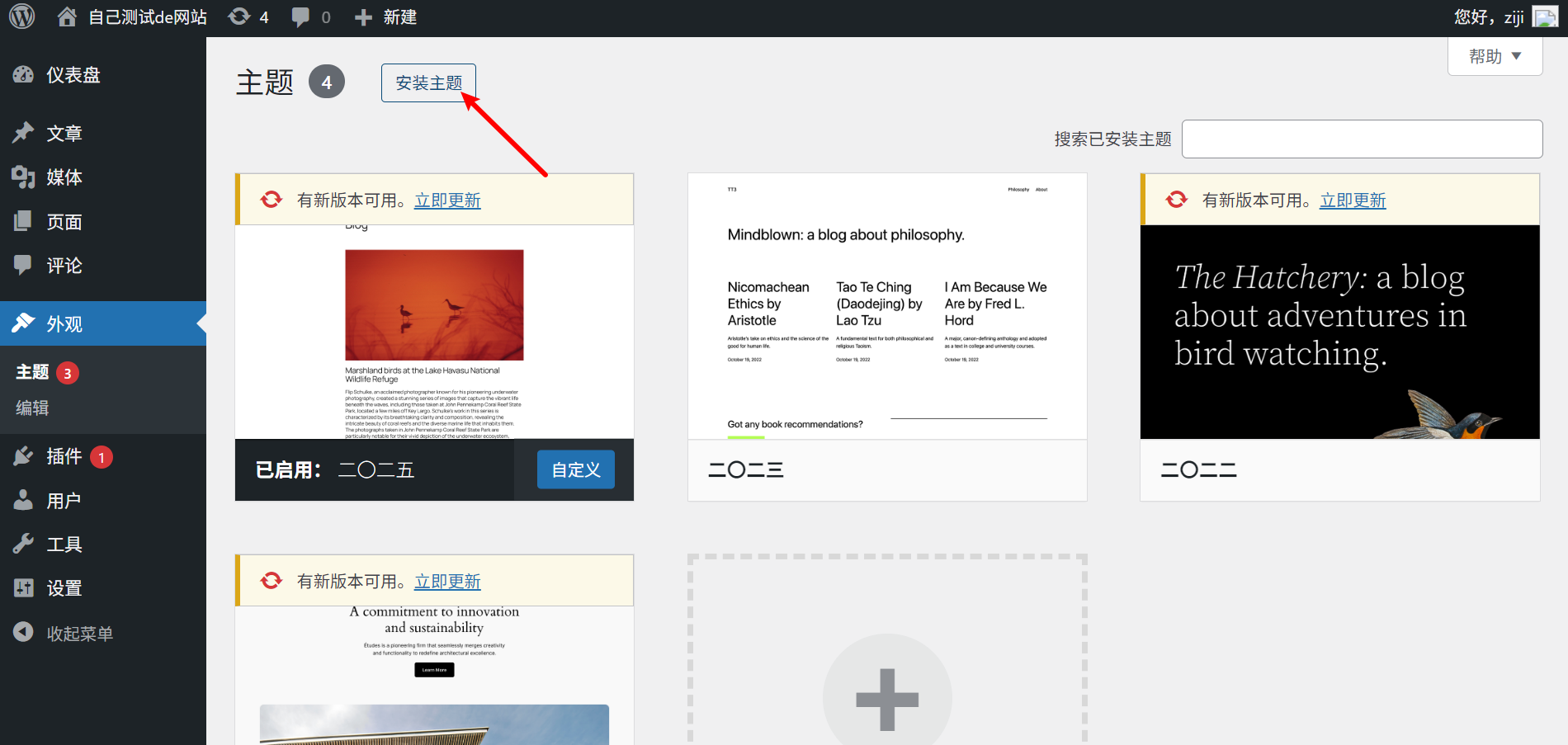Open the 二〇二二 Hatchery theme screenshot

(1340, 332)
